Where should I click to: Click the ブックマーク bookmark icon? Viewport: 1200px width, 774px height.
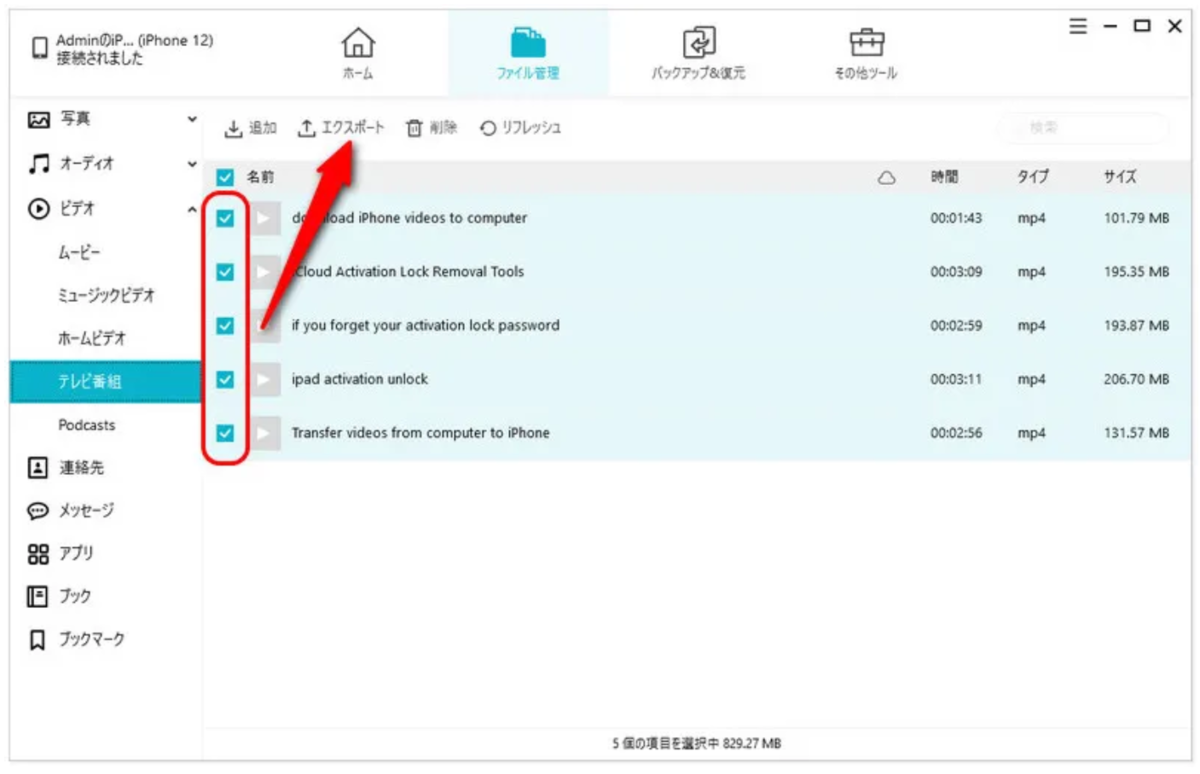[38, 639]
